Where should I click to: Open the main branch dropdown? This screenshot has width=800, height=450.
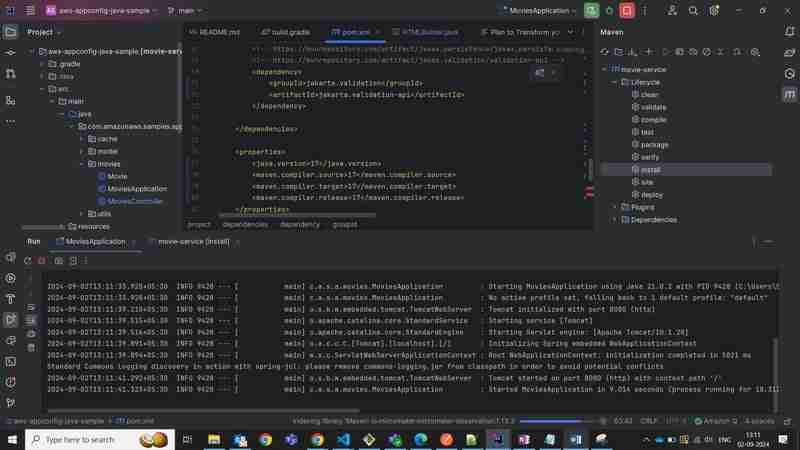tap(185, 10)
